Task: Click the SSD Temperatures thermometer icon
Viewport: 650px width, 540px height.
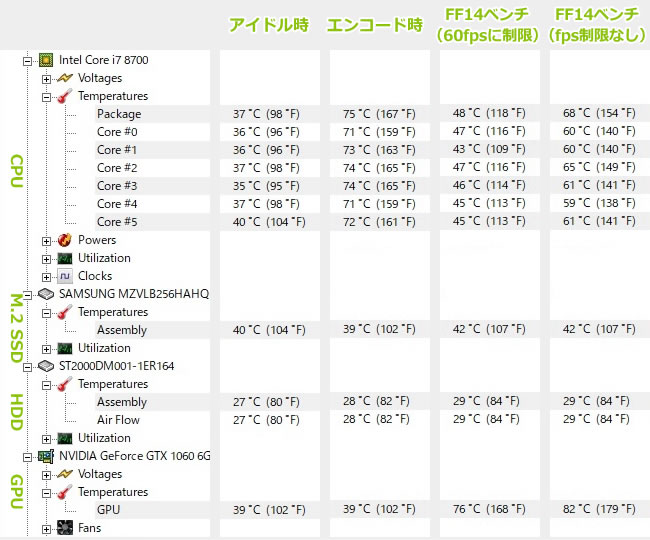Action: click(65, 312)
